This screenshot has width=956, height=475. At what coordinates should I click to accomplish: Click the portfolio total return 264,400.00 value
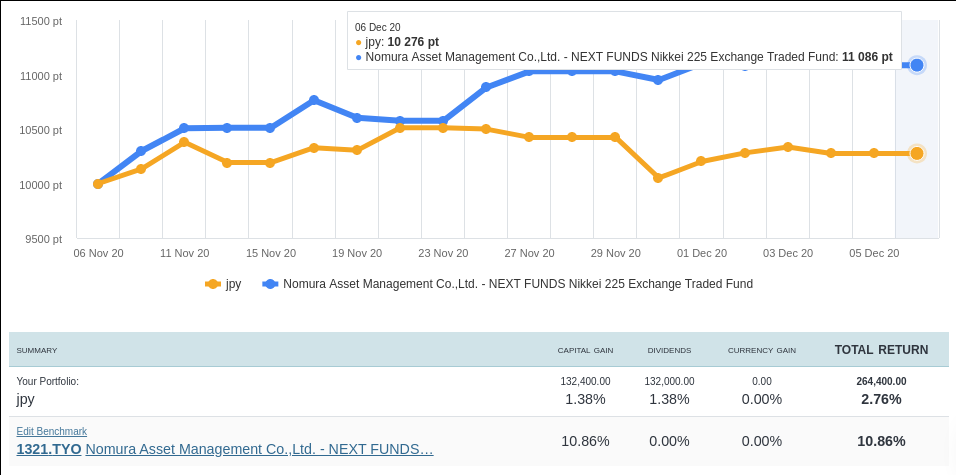(x=881, y=381)
